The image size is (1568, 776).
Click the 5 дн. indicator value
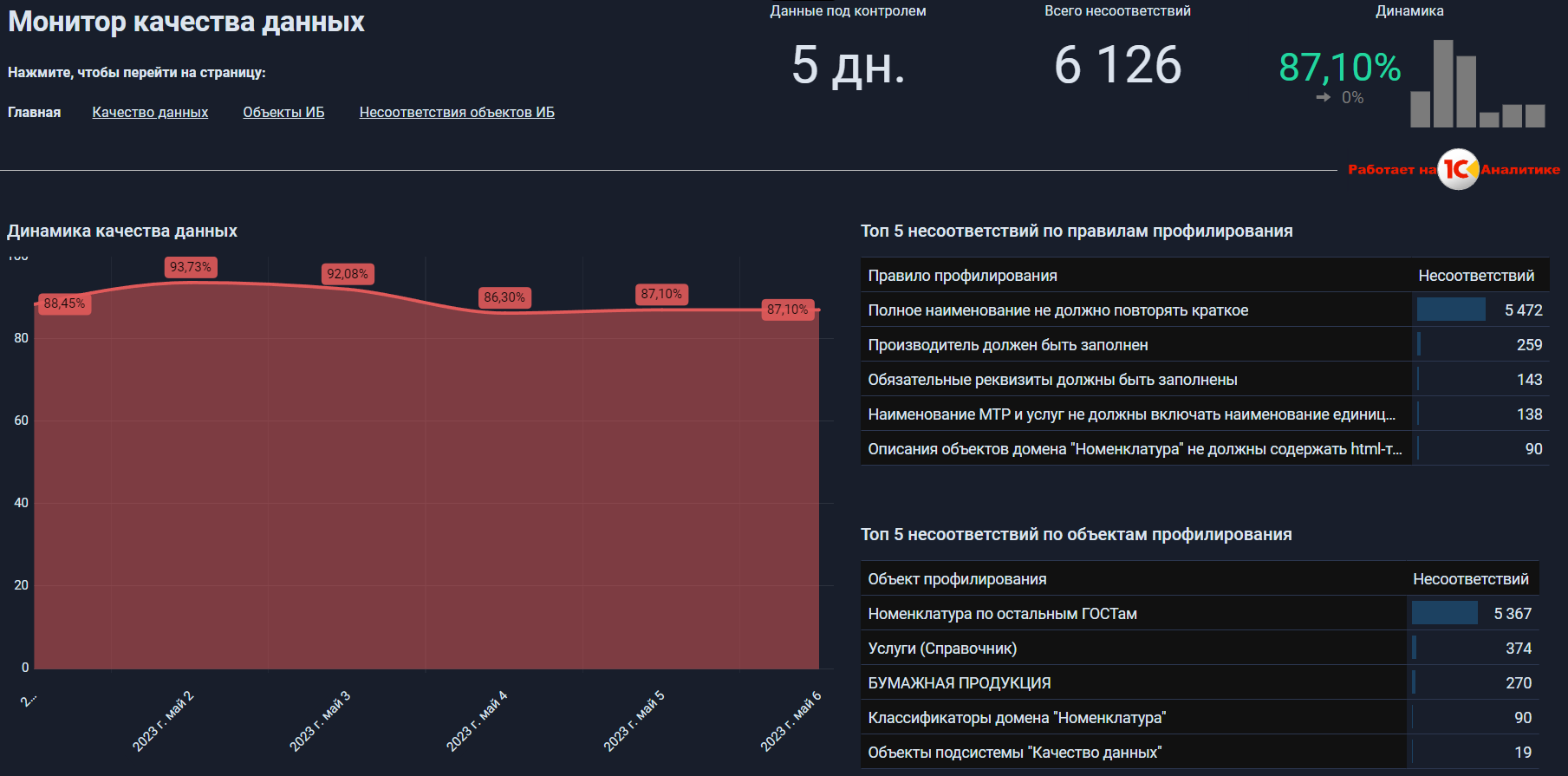(849, 65)
